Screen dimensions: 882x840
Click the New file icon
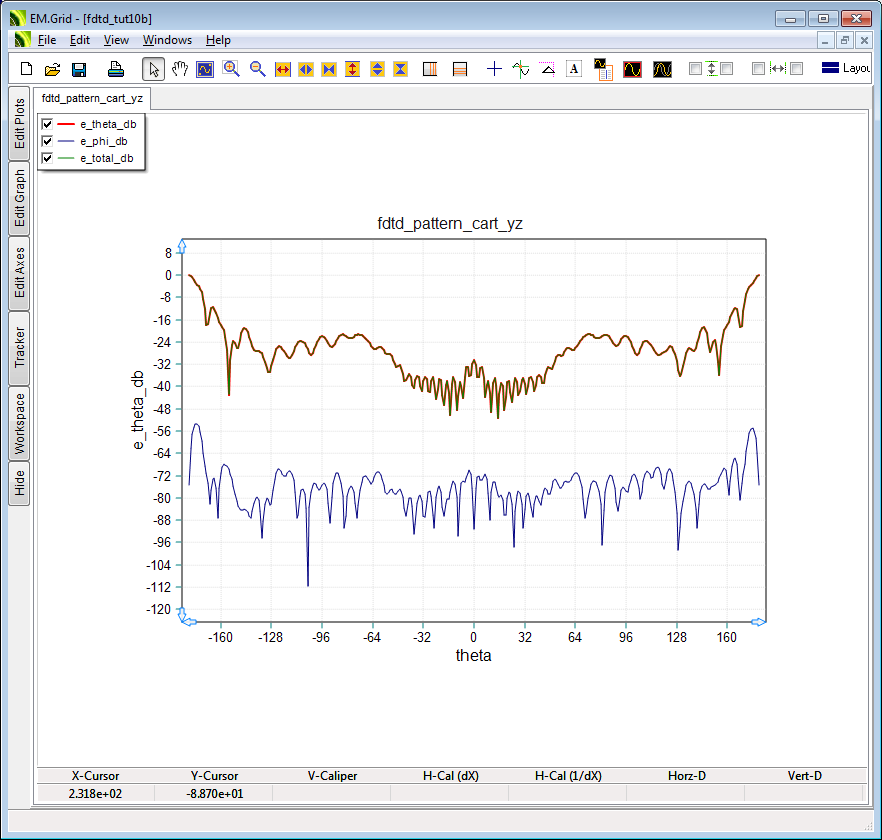coord(27,69)
